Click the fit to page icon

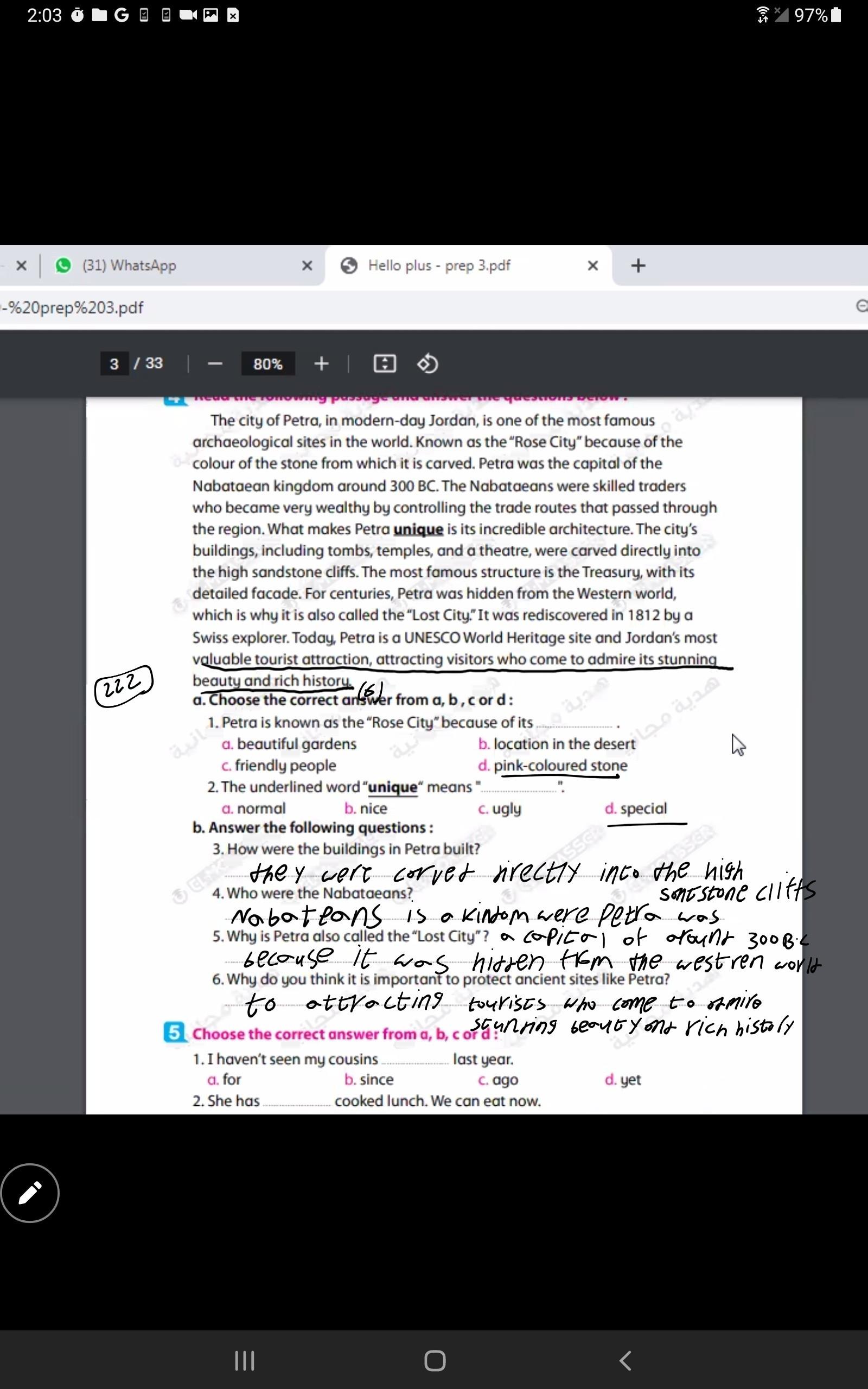384,364
